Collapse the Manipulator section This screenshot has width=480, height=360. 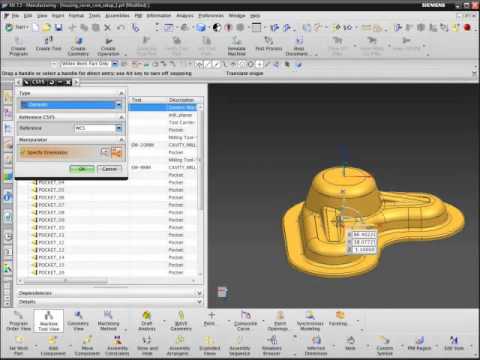click(121, 140)
